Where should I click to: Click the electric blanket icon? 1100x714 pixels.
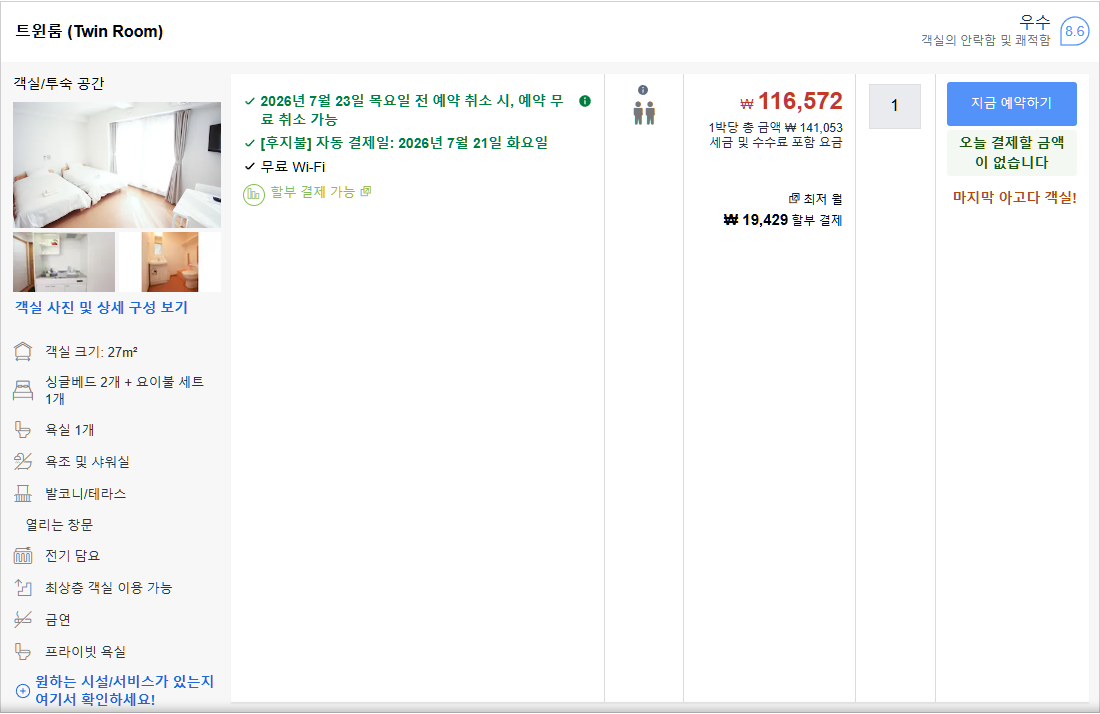(22, 555)
